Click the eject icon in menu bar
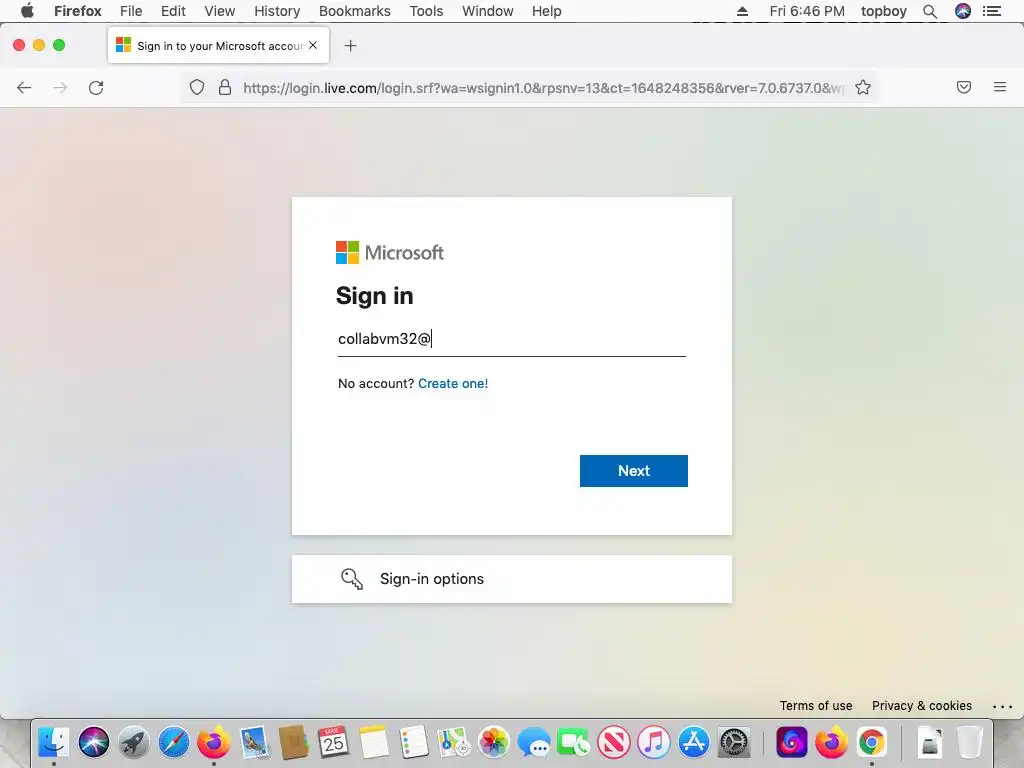This screenshot has width=1024, height=768. 743,11
